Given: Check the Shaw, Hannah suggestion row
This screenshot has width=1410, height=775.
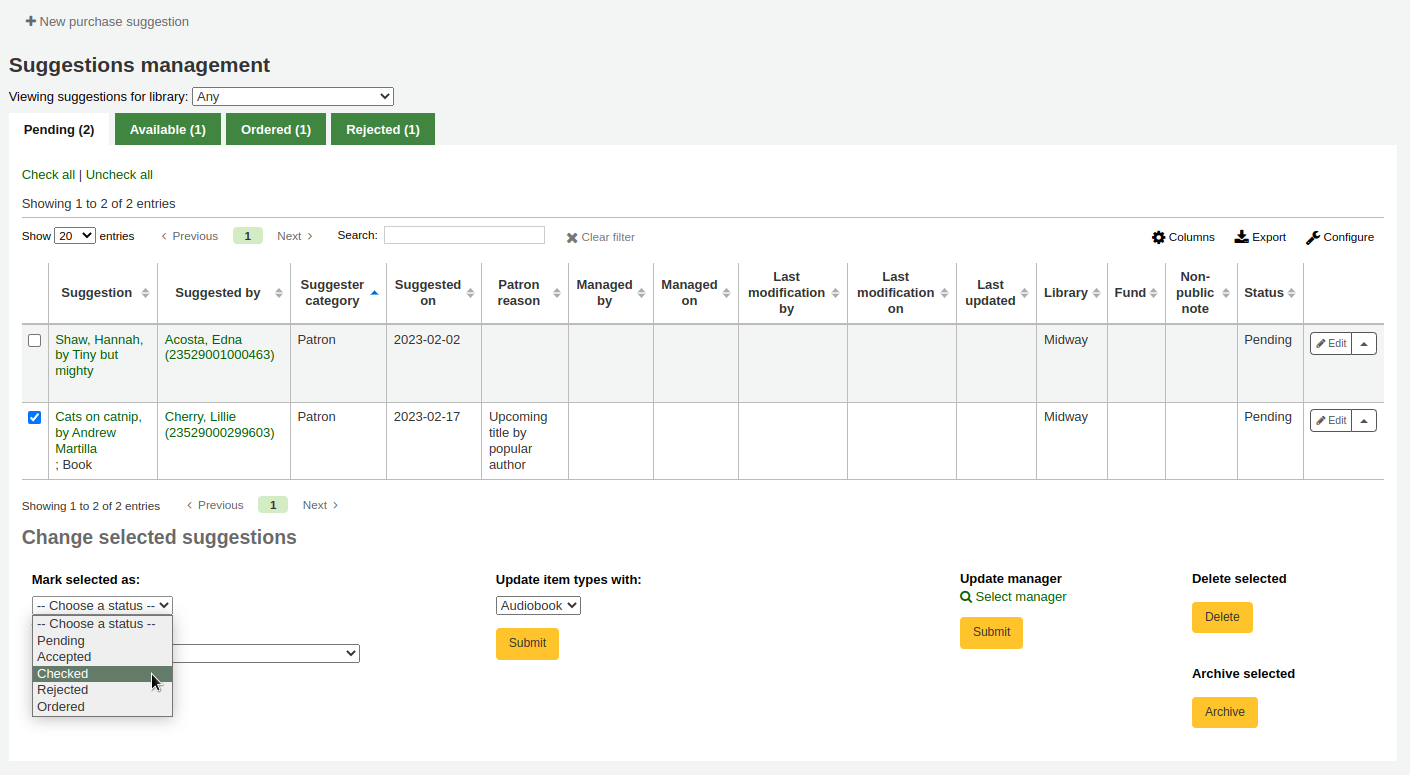Looking at the screenshot, I should (35, 340).
